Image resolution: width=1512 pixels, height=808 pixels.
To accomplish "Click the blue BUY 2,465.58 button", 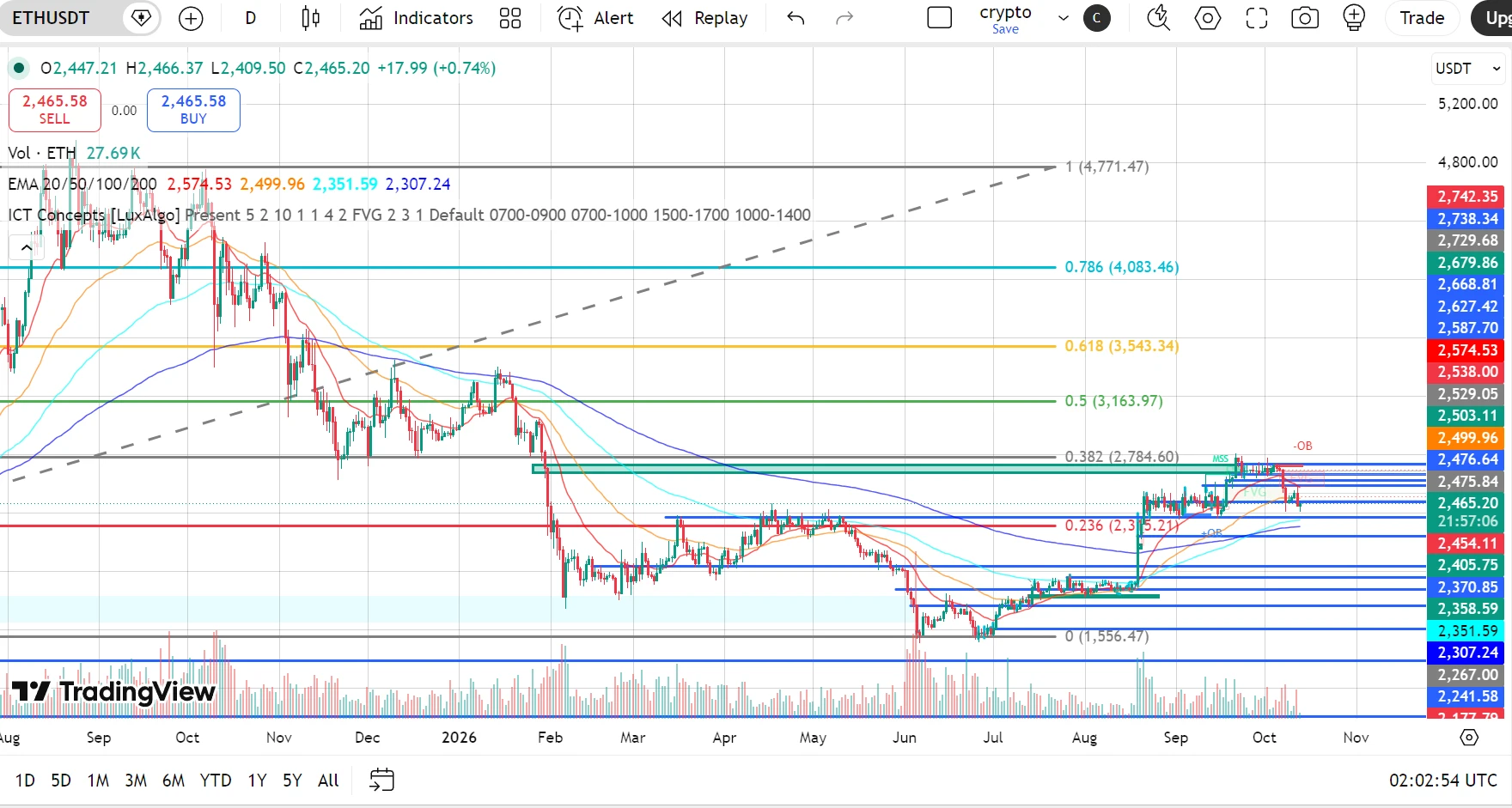I will click(x=193, y=110).
